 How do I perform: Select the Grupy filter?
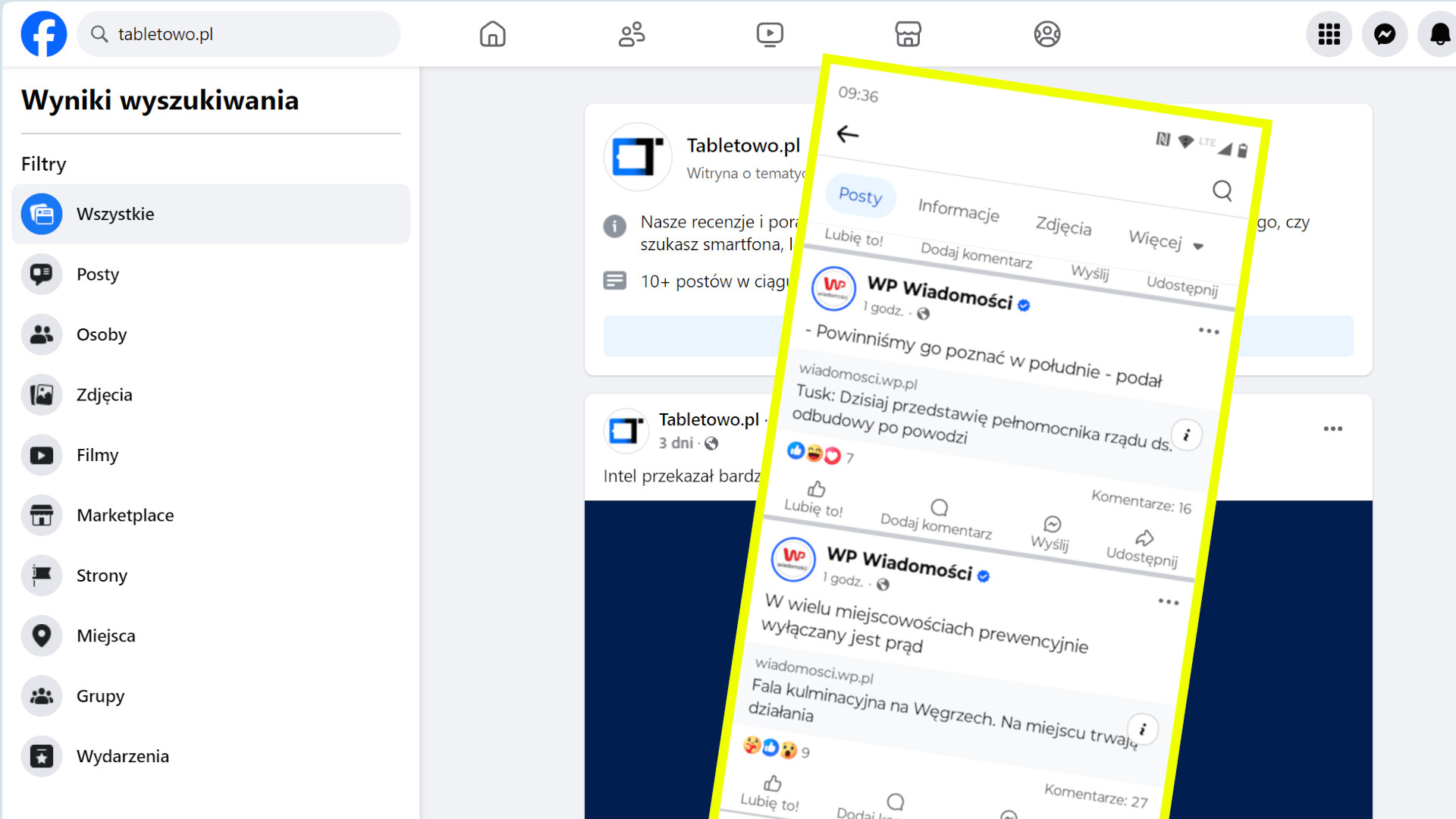click(211, 696)
